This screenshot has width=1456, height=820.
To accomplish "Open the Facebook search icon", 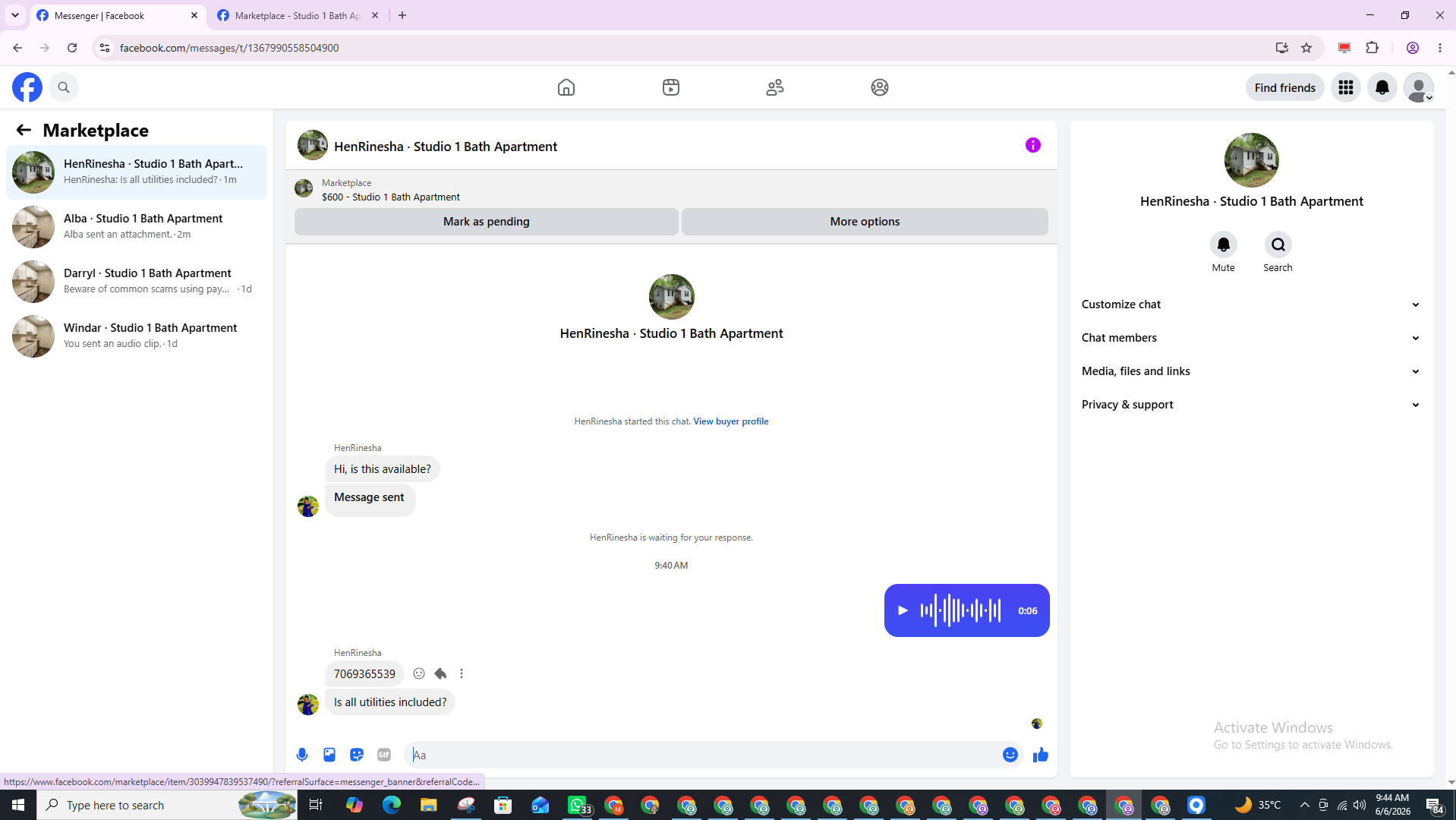I will pyautogui.click(x=64, y=87).
